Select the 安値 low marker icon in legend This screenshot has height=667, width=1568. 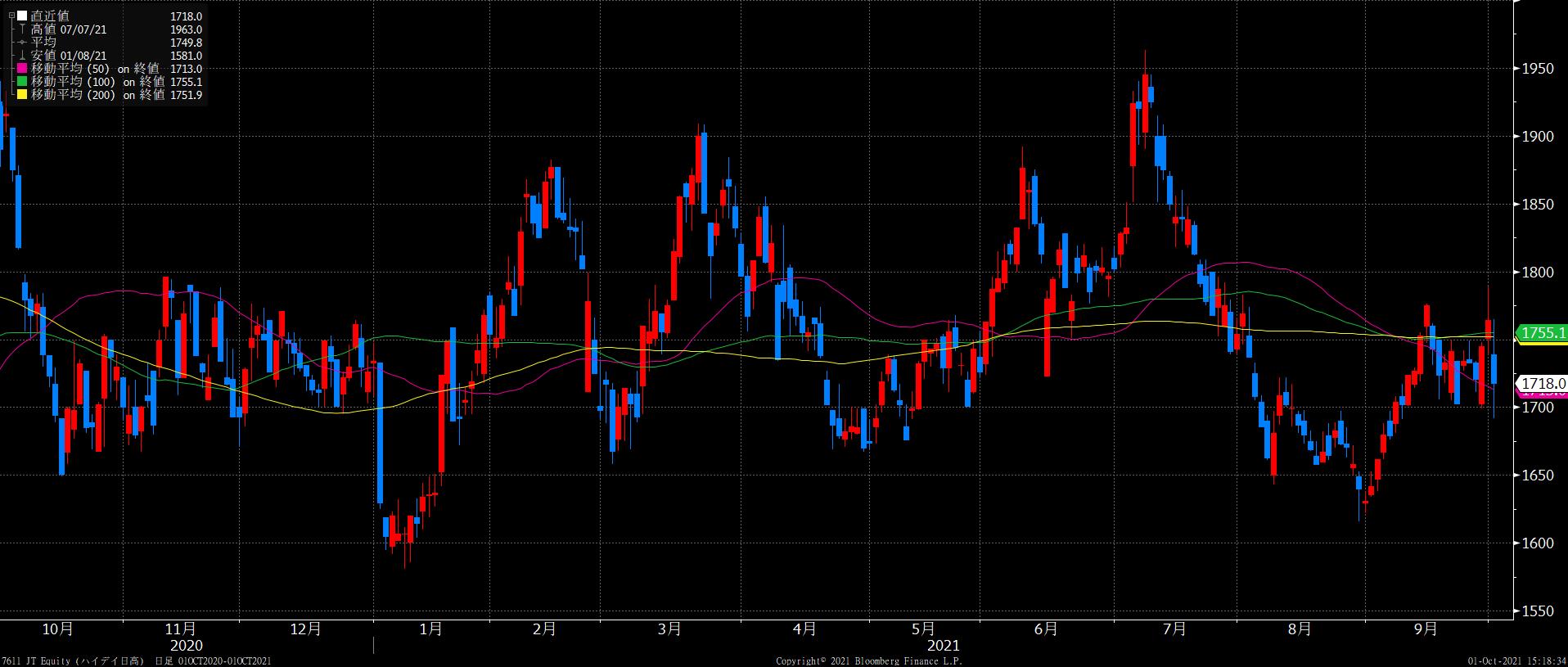(x=22, y=56)
